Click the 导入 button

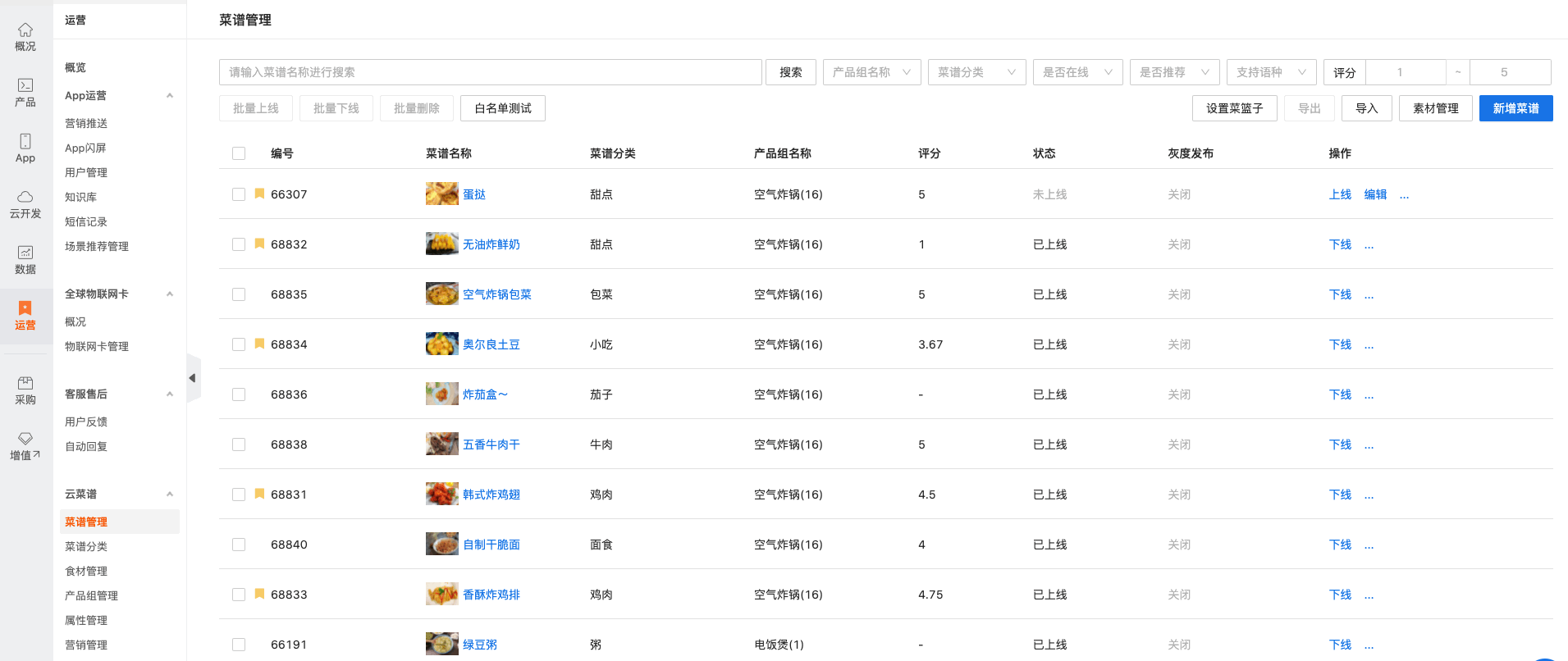pyautogui.click(x=1366, y=108)
